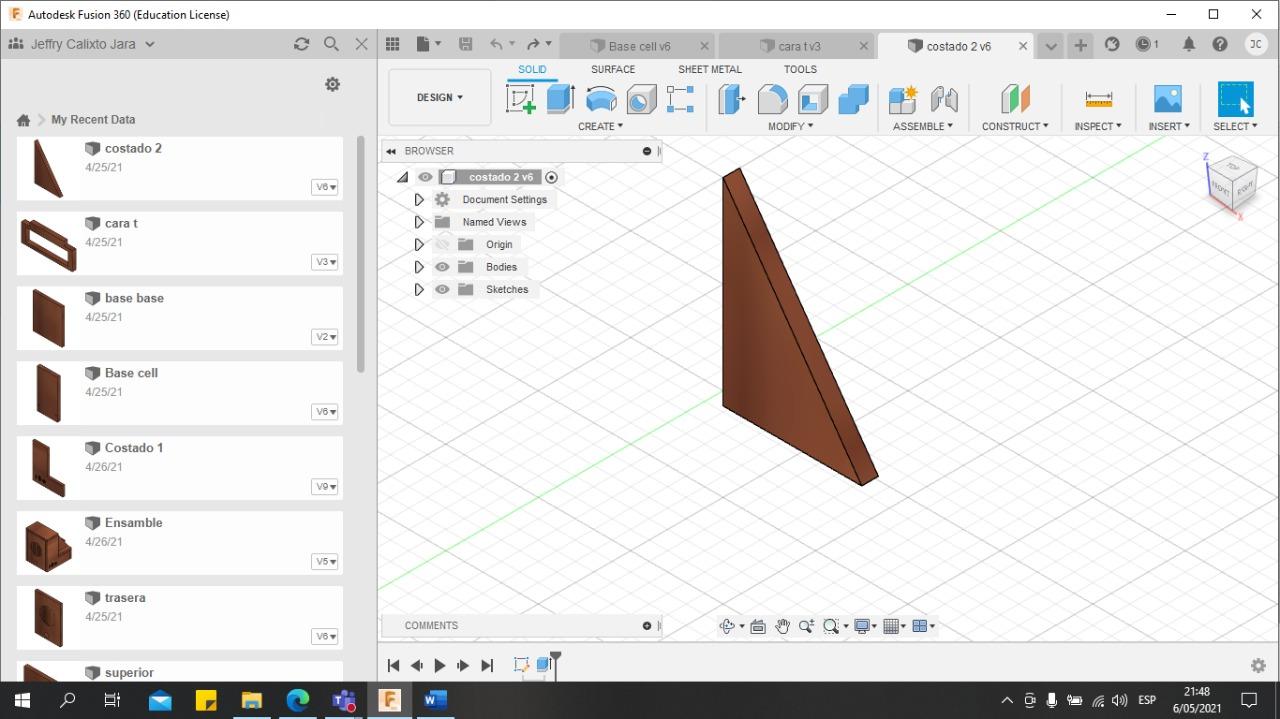Open the CREATE dropdown menu
Screen dimensions: 1280x719
tap(600, 126)
